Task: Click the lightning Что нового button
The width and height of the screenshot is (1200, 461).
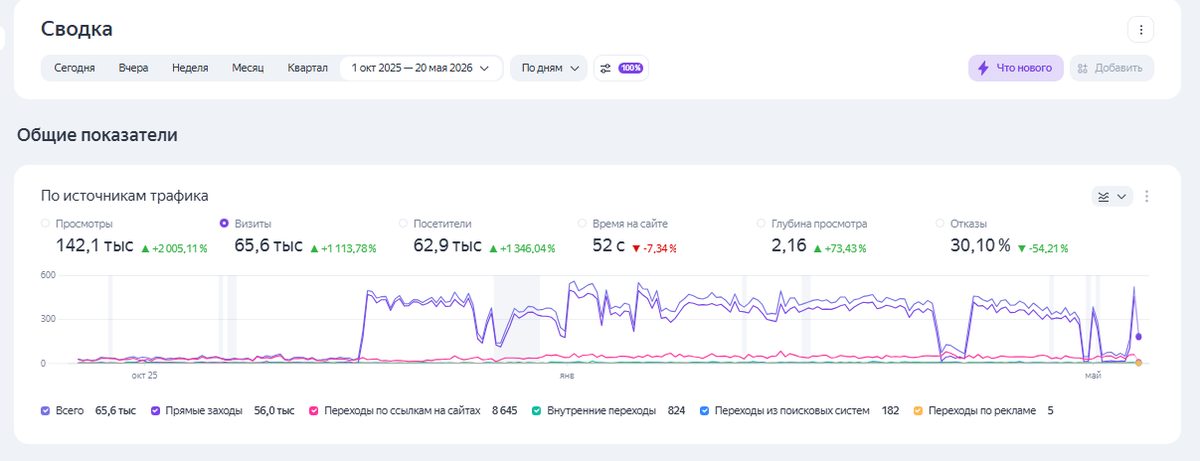Action: pyautogui.click(x=1015, y=68)
